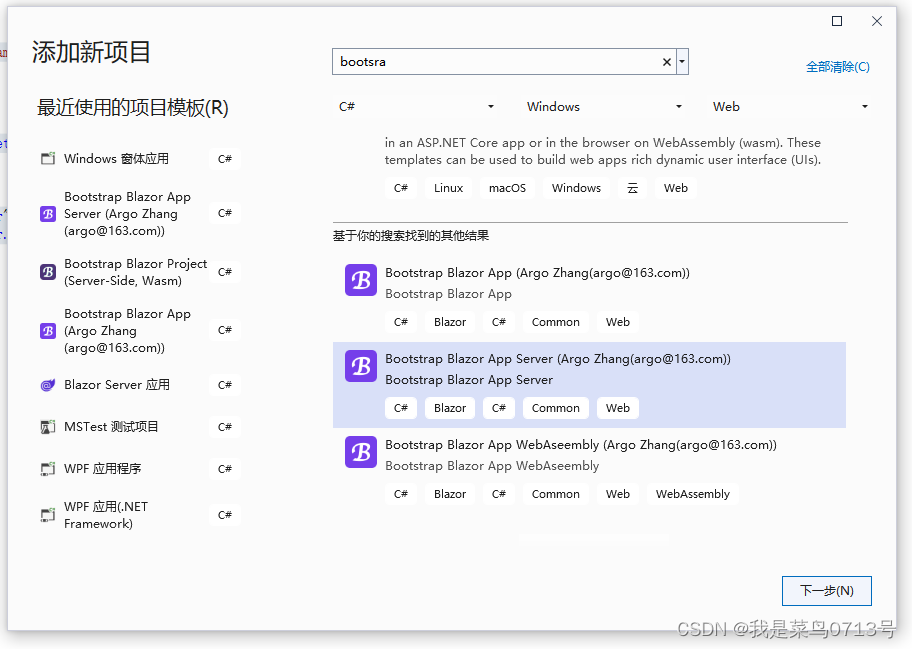912x649 pixels.
Task: Click the 云 tag in the description area
Action: 633,187
